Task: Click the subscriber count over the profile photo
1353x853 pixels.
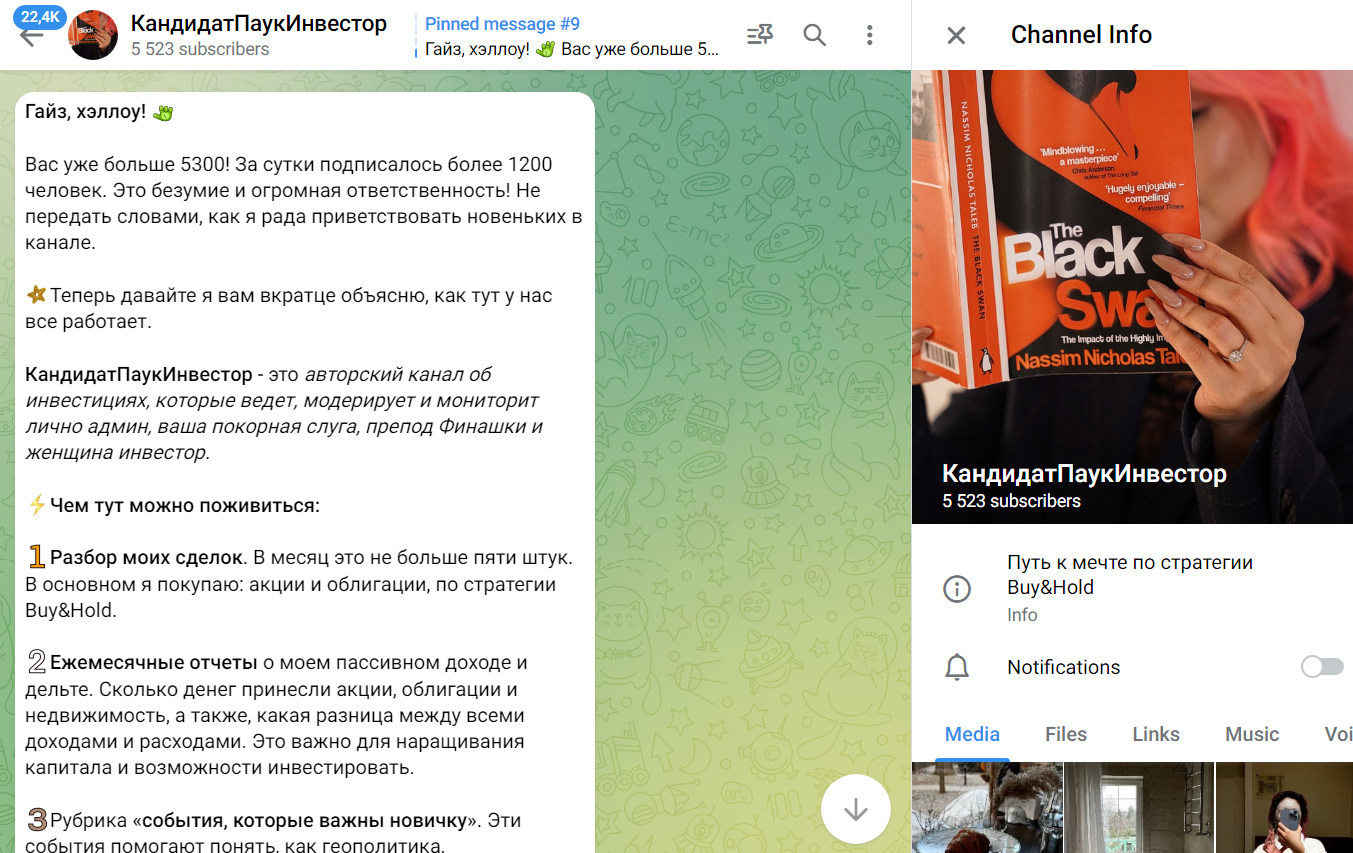Action: (1012, 501)
